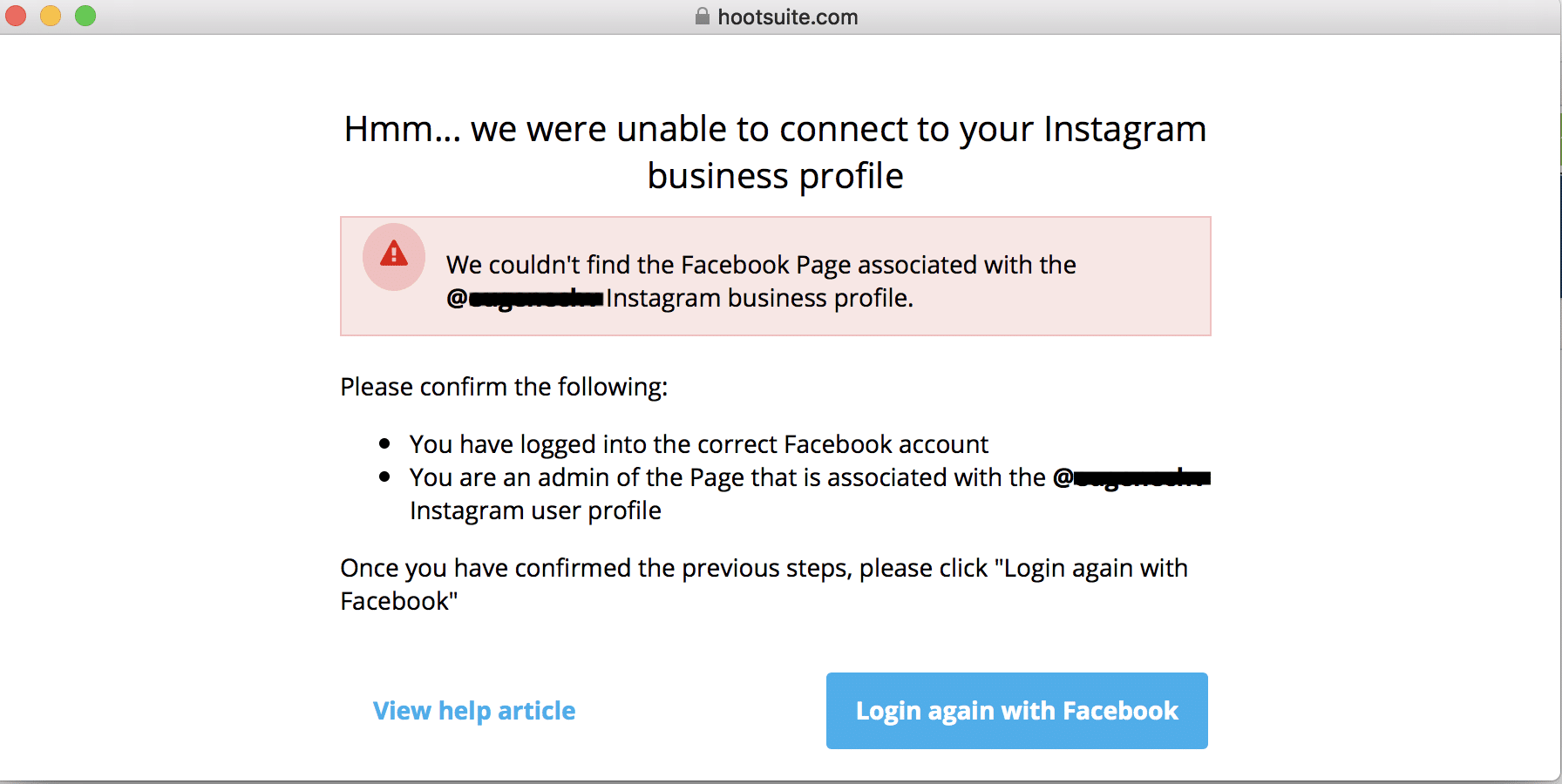Click the red warning triangle icon
This screenshot has height=784, width=1562.
coord(394,253)
